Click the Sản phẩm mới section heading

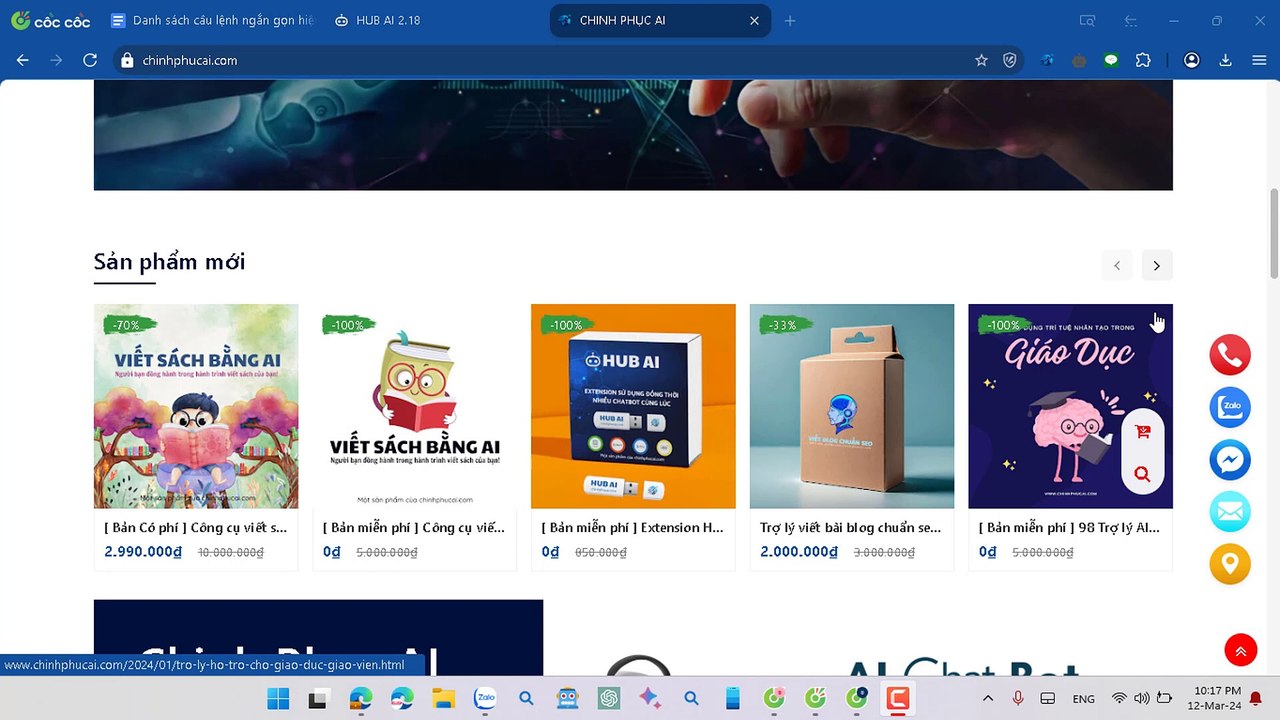[169, 262]
